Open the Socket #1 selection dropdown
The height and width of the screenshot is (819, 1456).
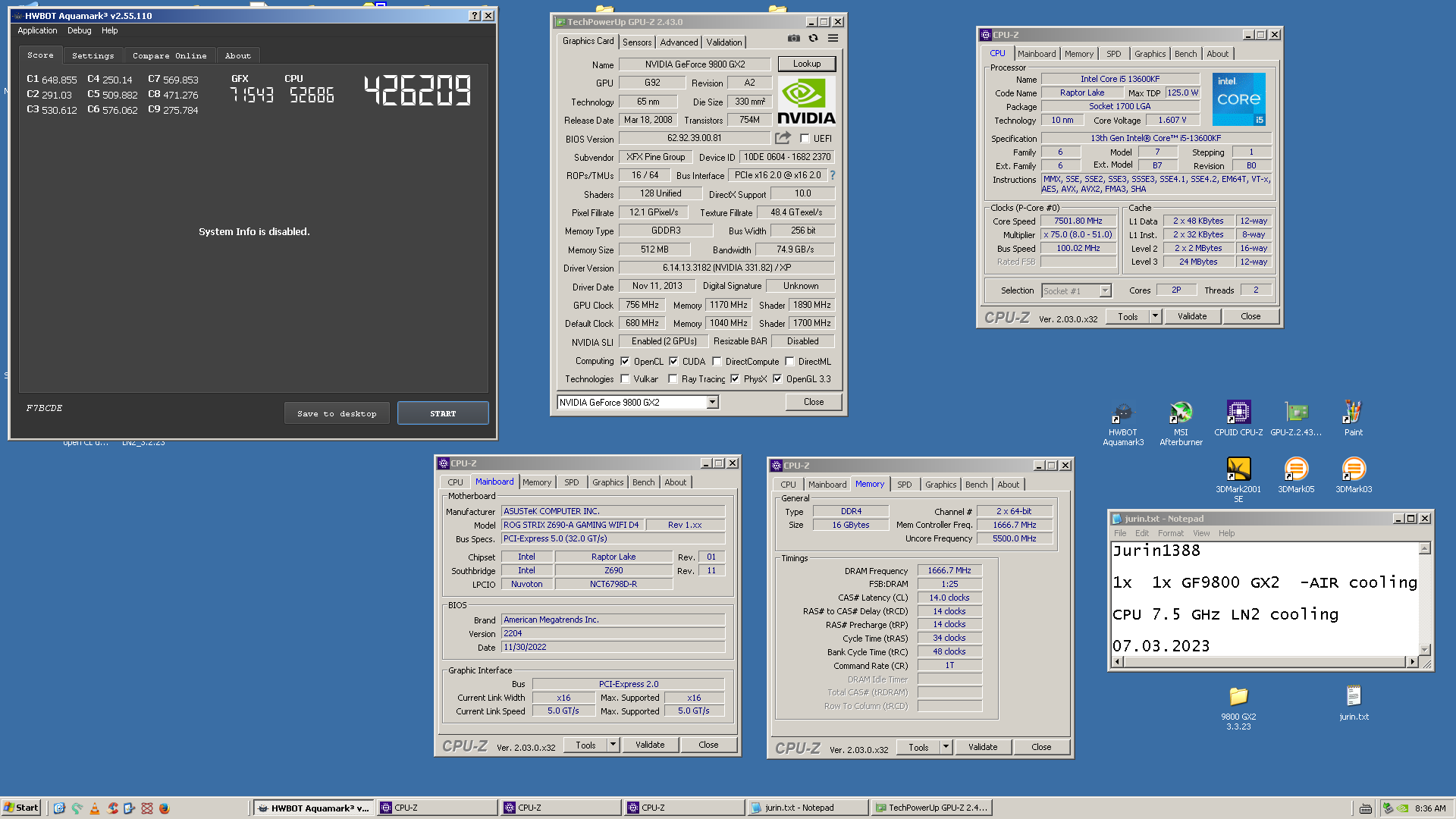[x=1105, y=291]
